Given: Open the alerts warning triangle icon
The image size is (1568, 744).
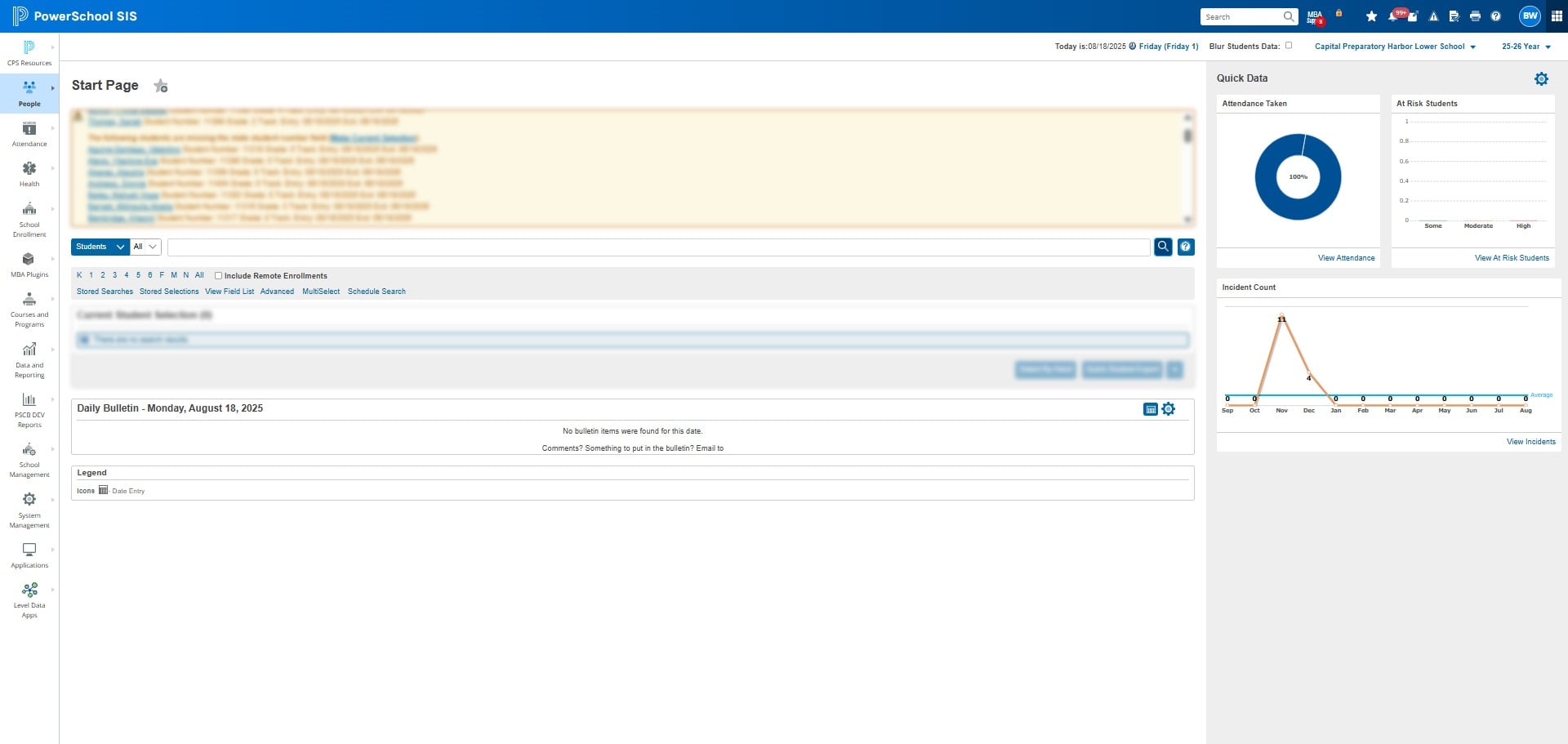Looking at the screenshot, I should pos(1433,16).
